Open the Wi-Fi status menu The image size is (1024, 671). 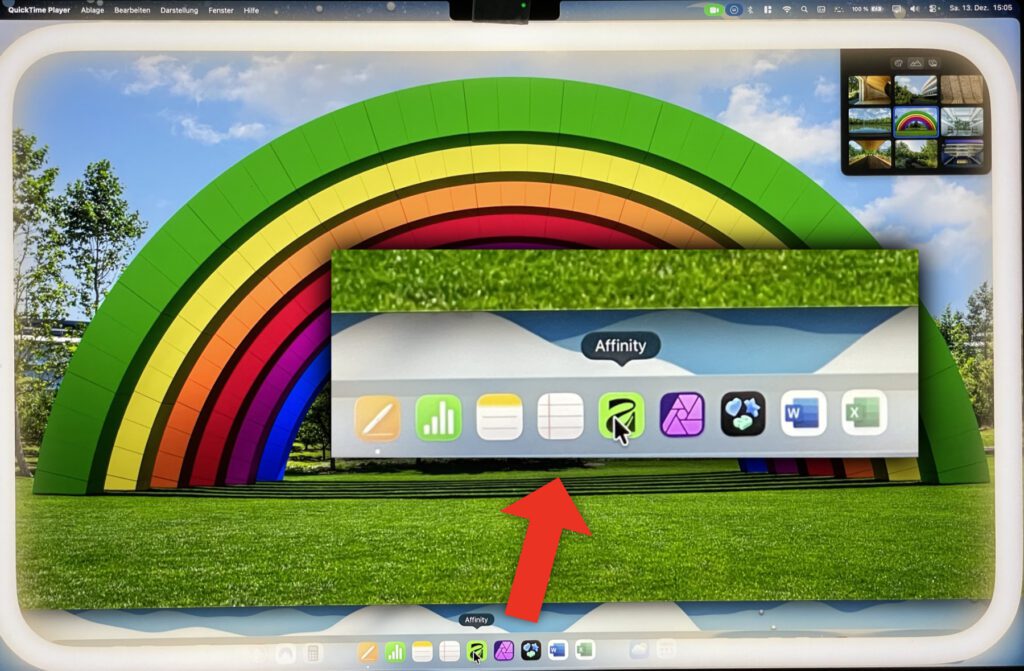click(x=786, y=11)
